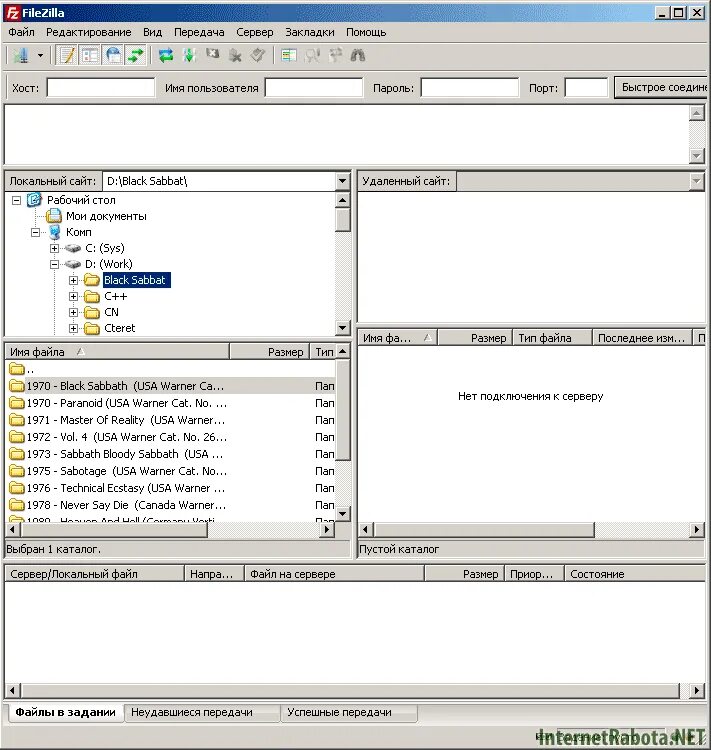Click the transfer queue right scroll arrow
Viewport: 711px width, 750px height.
[x=697, y=691]
